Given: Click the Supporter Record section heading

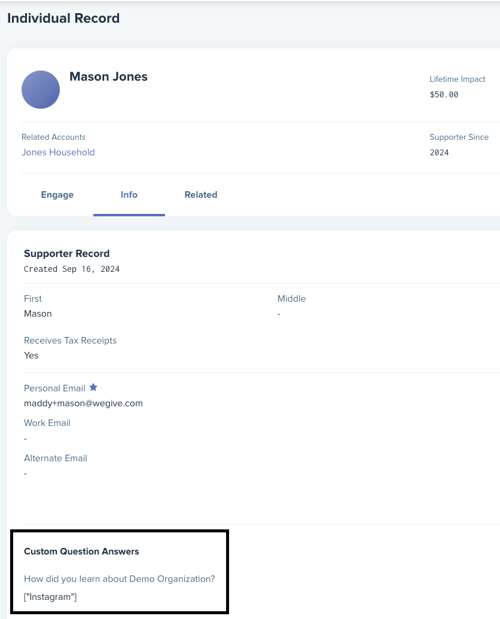Looking at the screenshot, I should tap(67, 253).
